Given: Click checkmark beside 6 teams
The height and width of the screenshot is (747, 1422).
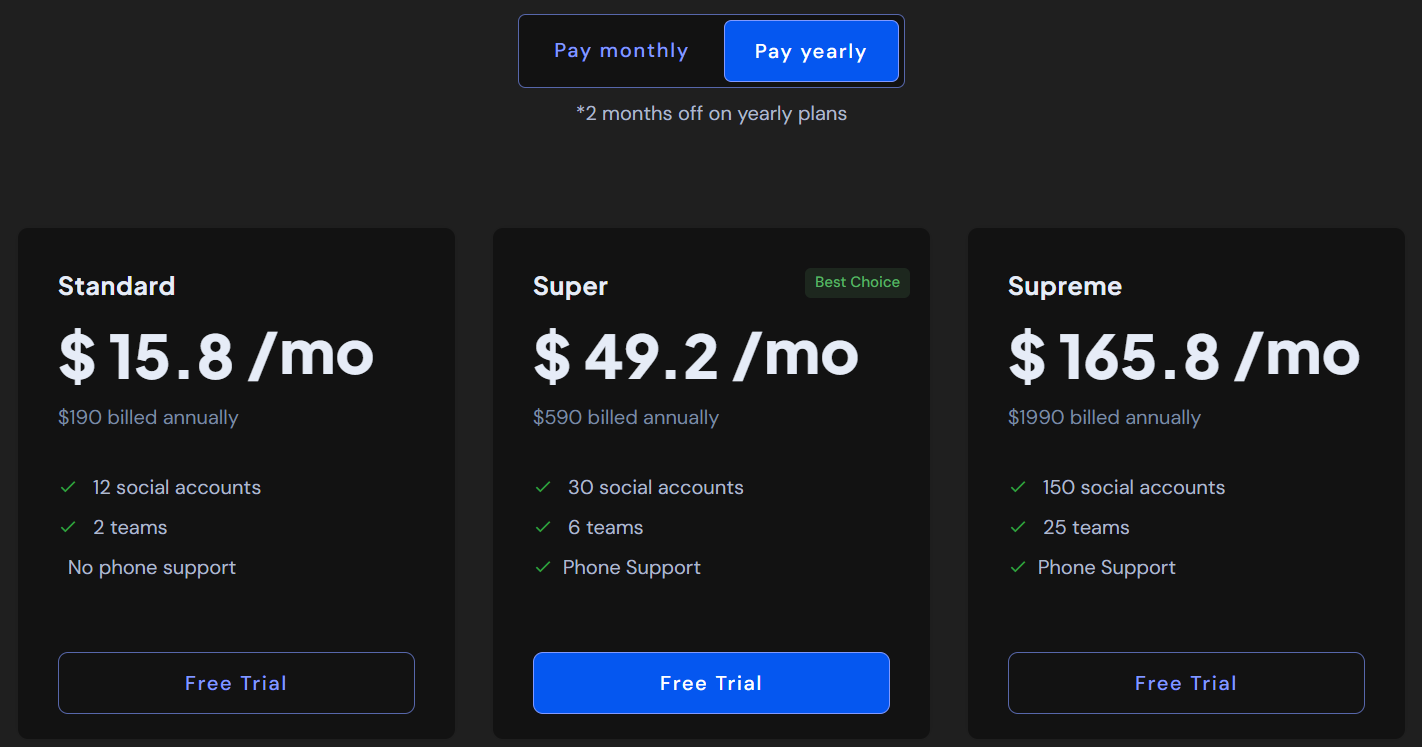Looking at the screenshot, I should (543, 527).
